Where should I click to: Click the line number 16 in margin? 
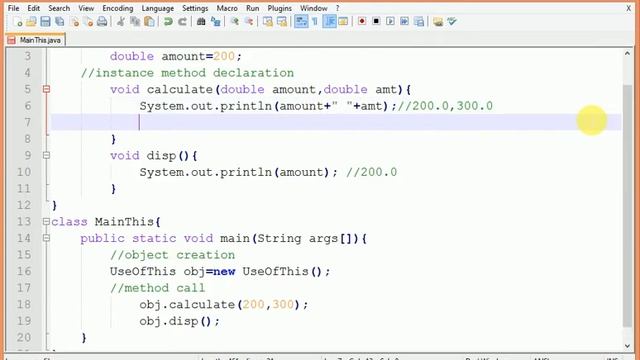24,271
